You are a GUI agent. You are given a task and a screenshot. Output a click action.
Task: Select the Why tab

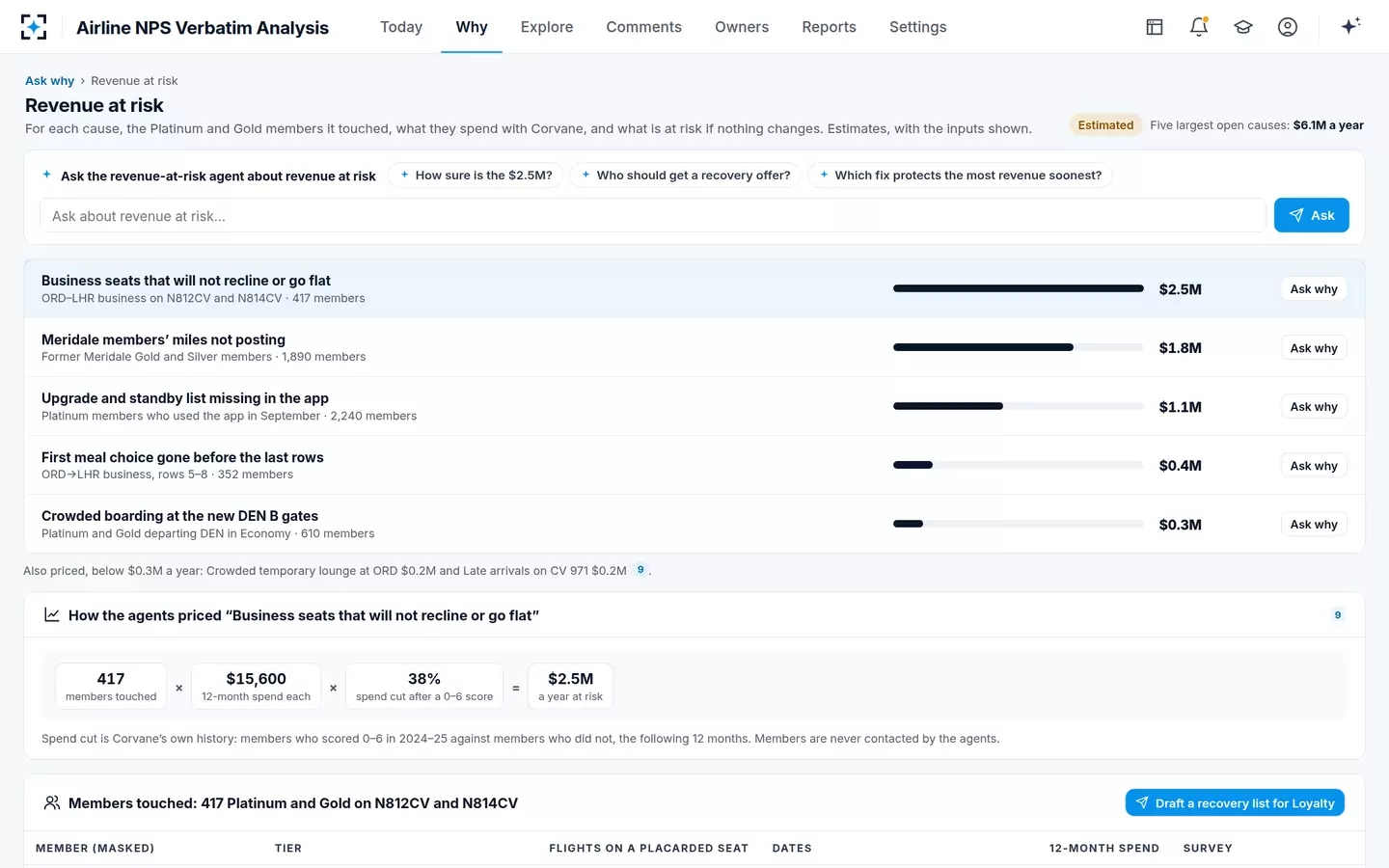(472, 27)
